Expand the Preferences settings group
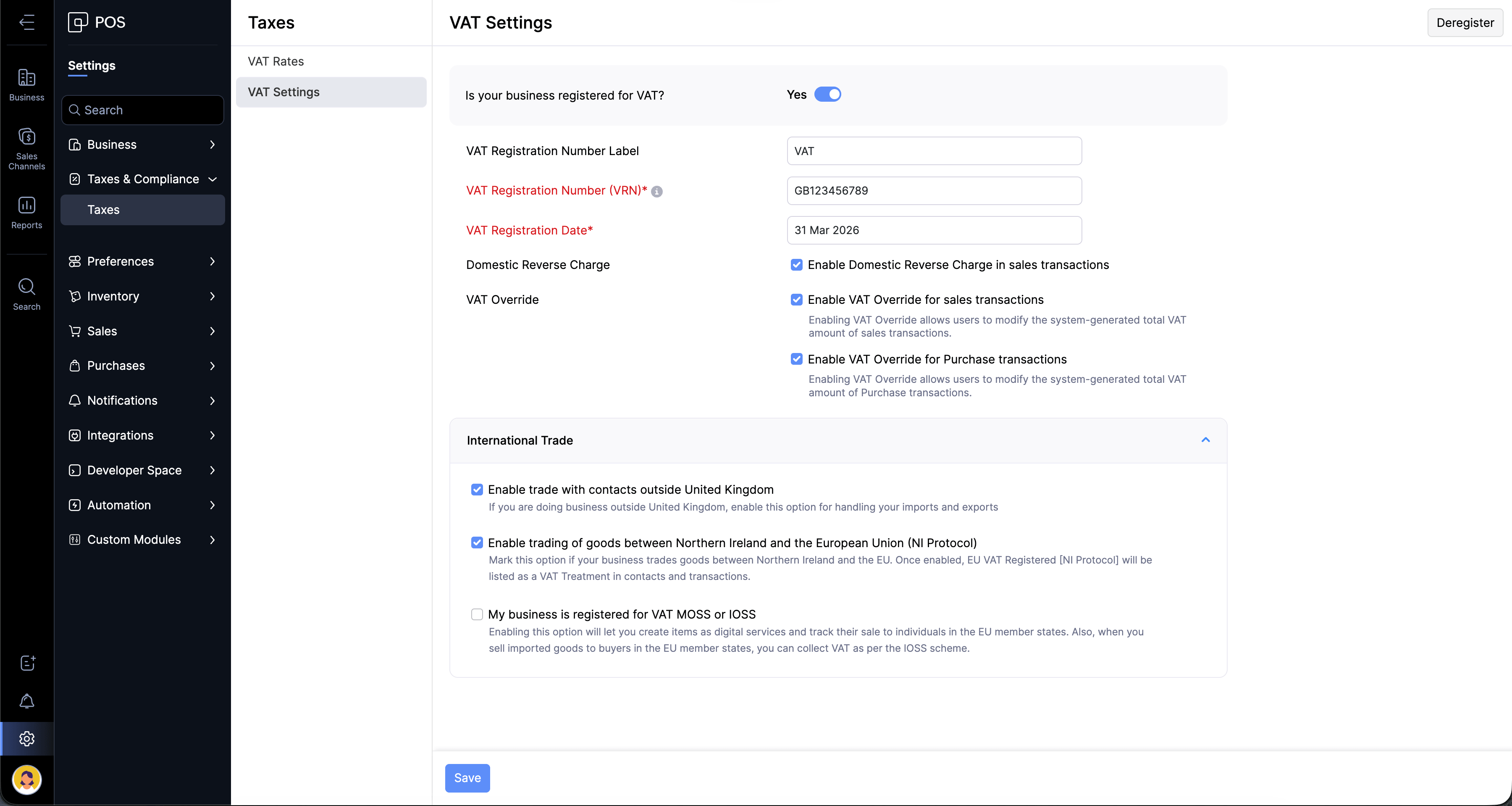The height and width of the screenshot is (806, 1512). [x=142, y=261]
